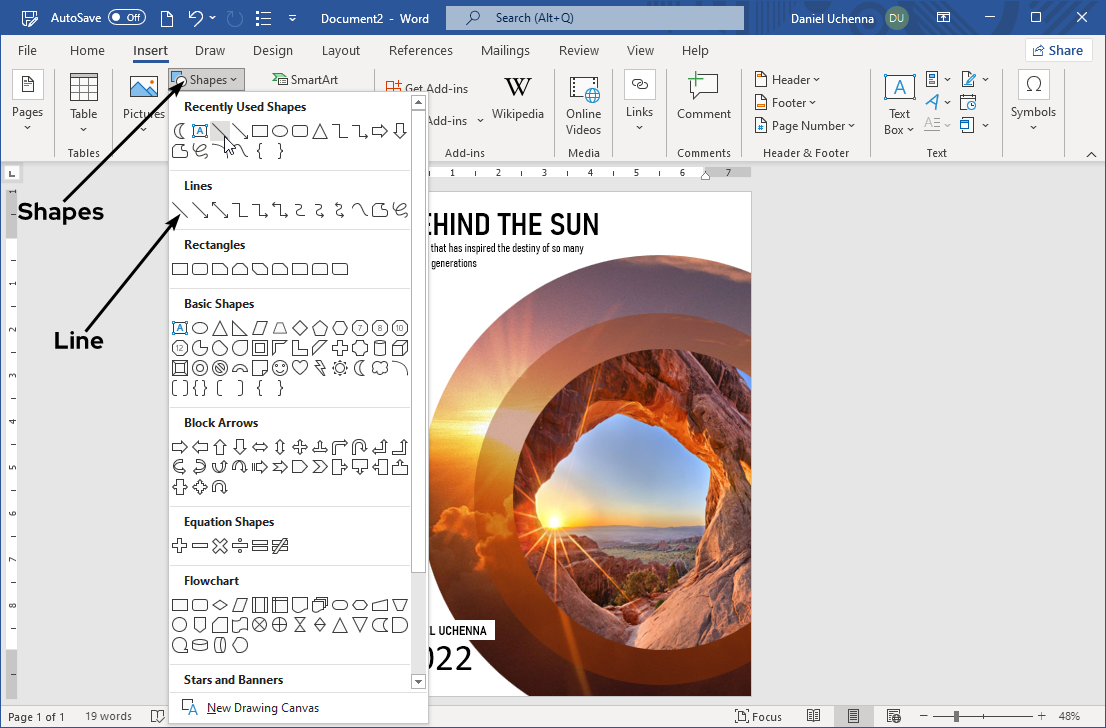Click the zoom slider in status bar

(956, 716)
